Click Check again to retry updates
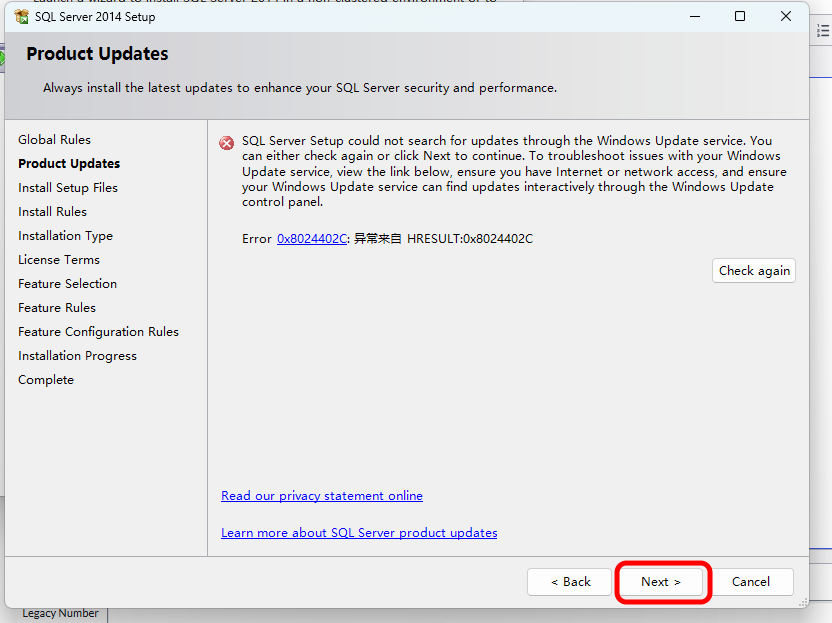832x623 pixels. point(753,271)
